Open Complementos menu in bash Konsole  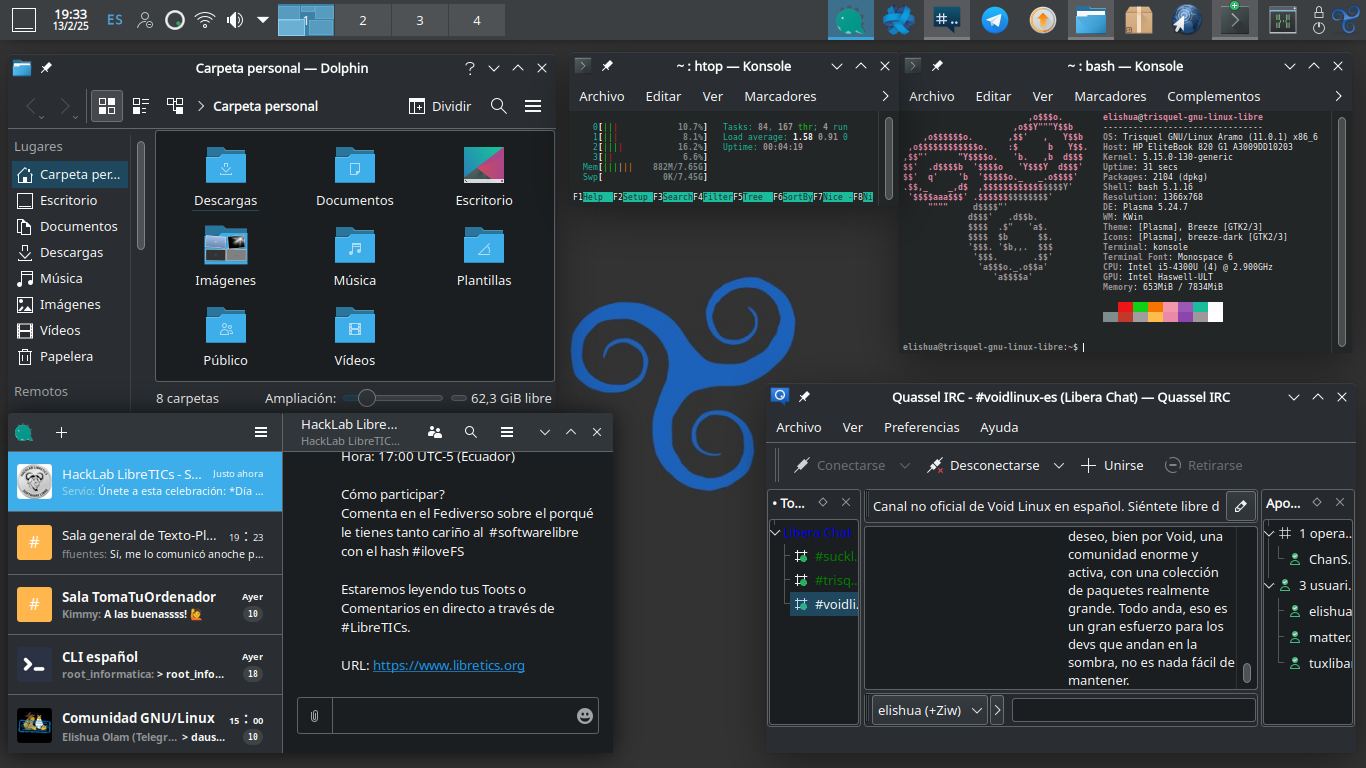pyautogui.click(x=1214, y=96)
